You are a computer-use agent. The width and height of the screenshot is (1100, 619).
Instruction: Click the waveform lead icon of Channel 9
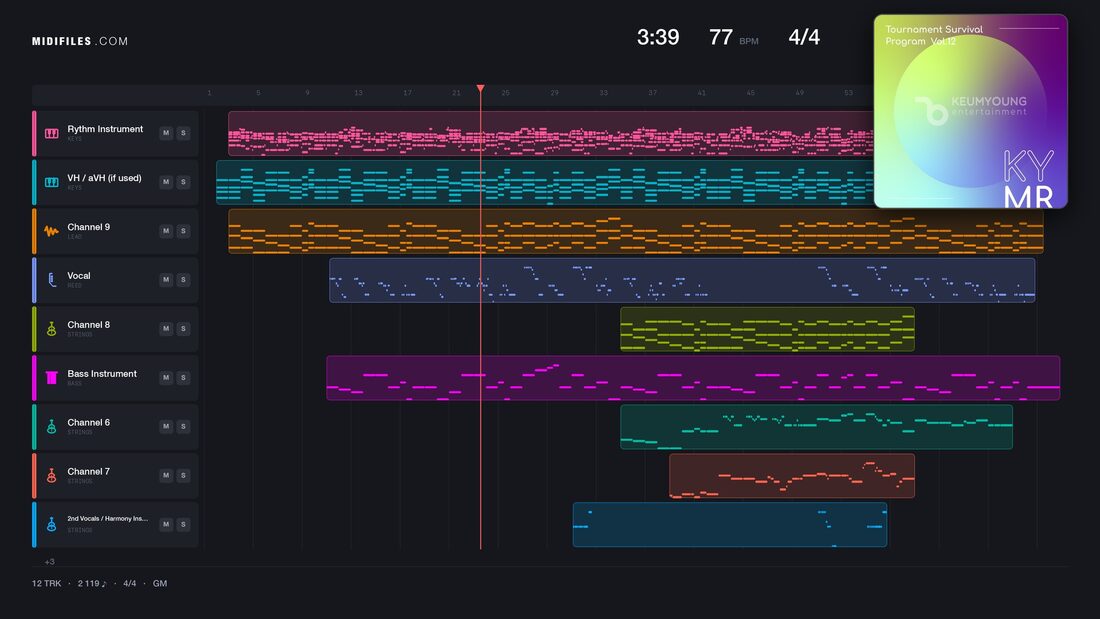point(51,231)
